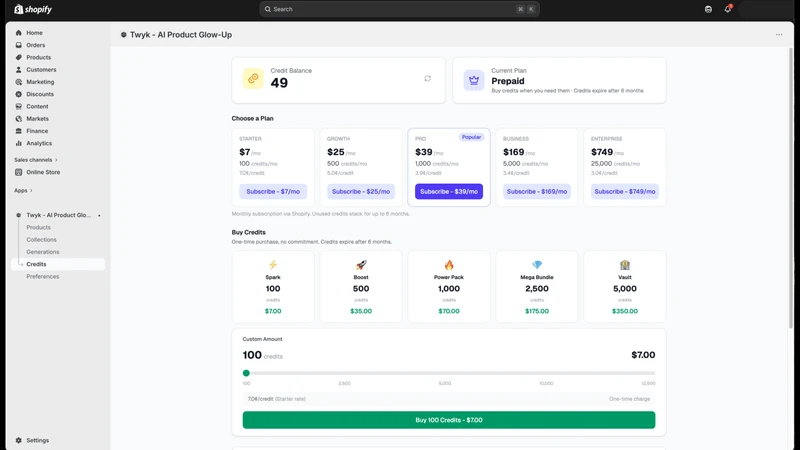
Task: Open the notifications bell
Action: (728, 9)
